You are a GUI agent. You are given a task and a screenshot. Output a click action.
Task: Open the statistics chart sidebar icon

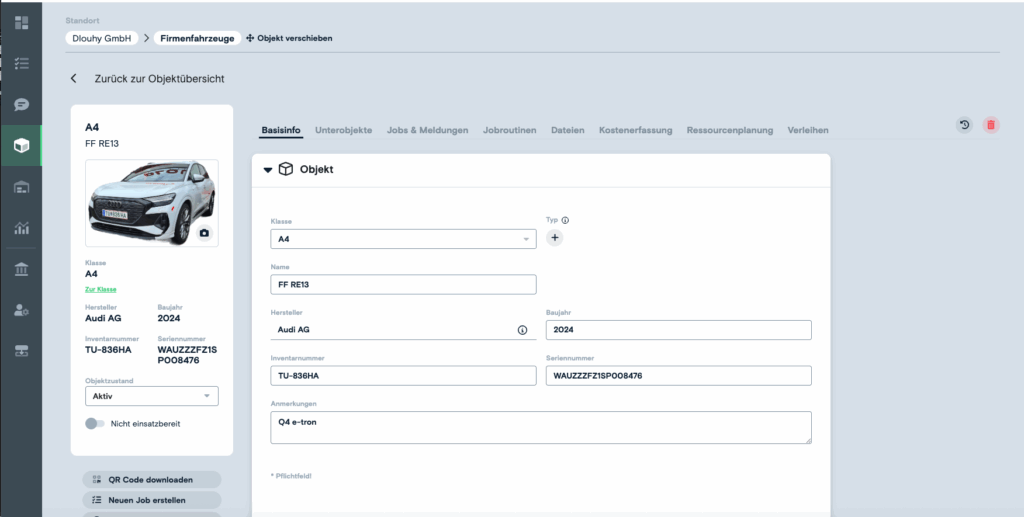pos(21,228)
